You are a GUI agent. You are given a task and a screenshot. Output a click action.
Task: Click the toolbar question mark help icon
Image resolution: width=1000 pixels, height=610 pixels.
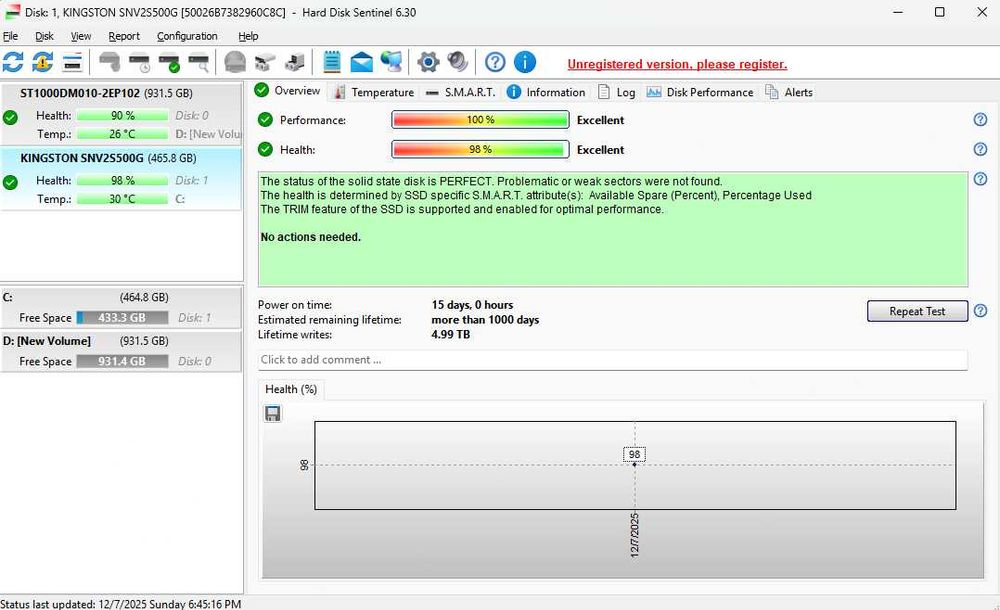coord(495,62)
